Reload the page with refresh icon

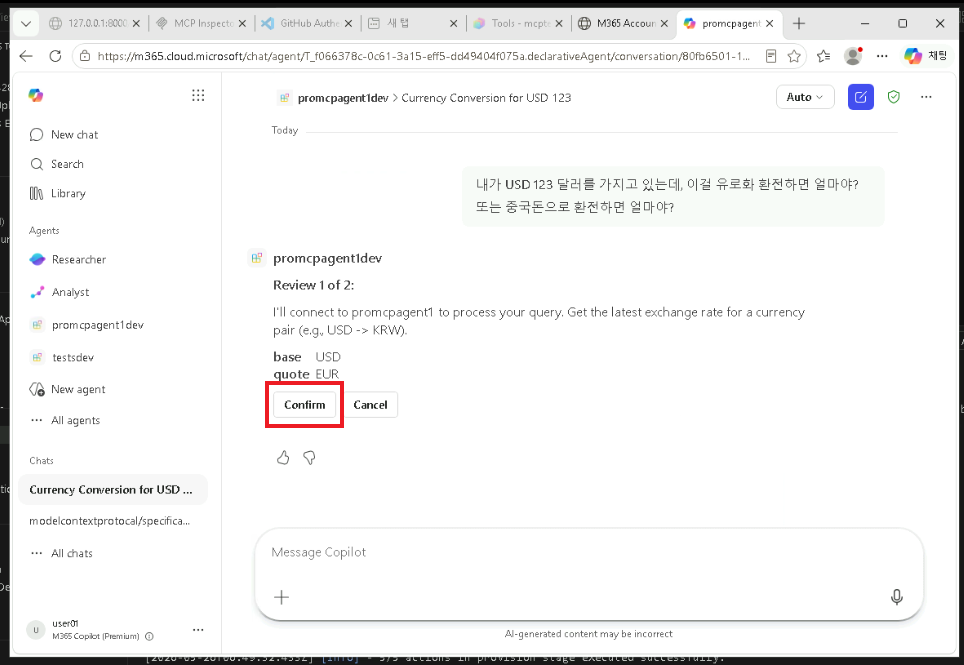coord(55,56)
